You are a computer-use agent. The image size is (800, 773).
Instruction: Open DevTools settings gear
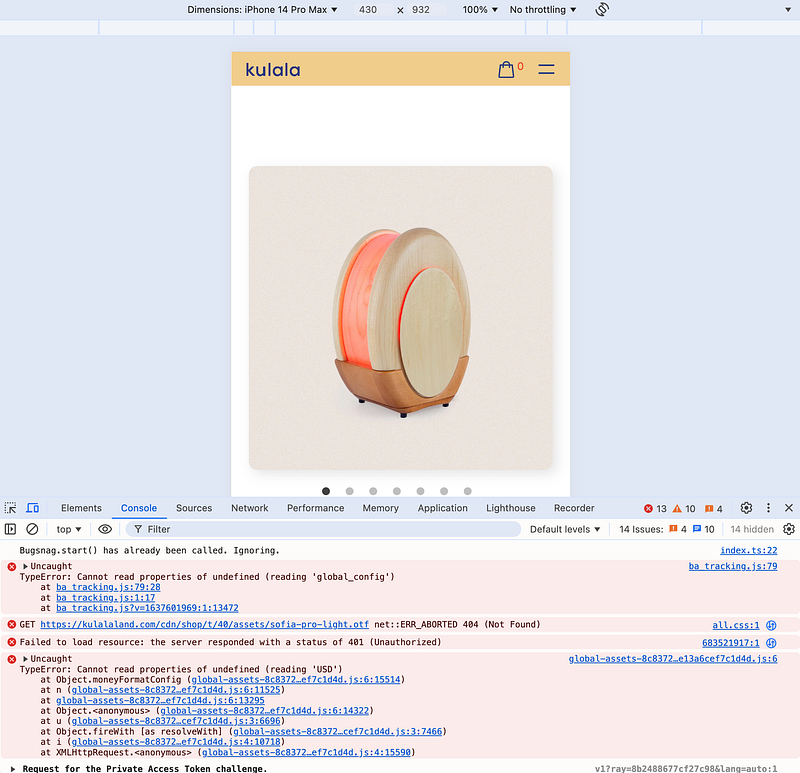coord(745,508)
